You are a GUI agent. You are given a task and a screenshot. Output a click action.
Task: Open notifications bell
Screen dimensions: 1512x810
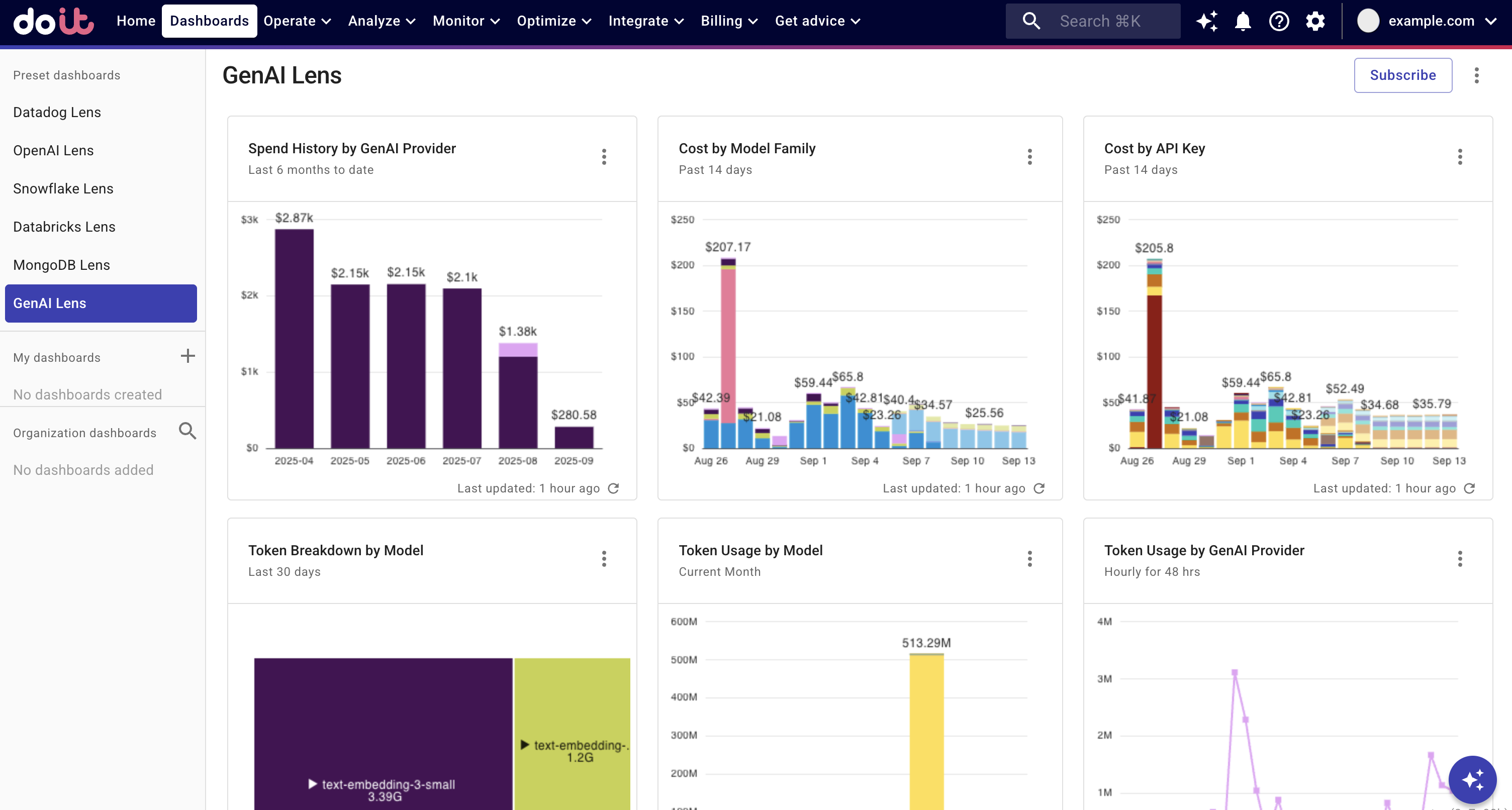(1243, 21)
